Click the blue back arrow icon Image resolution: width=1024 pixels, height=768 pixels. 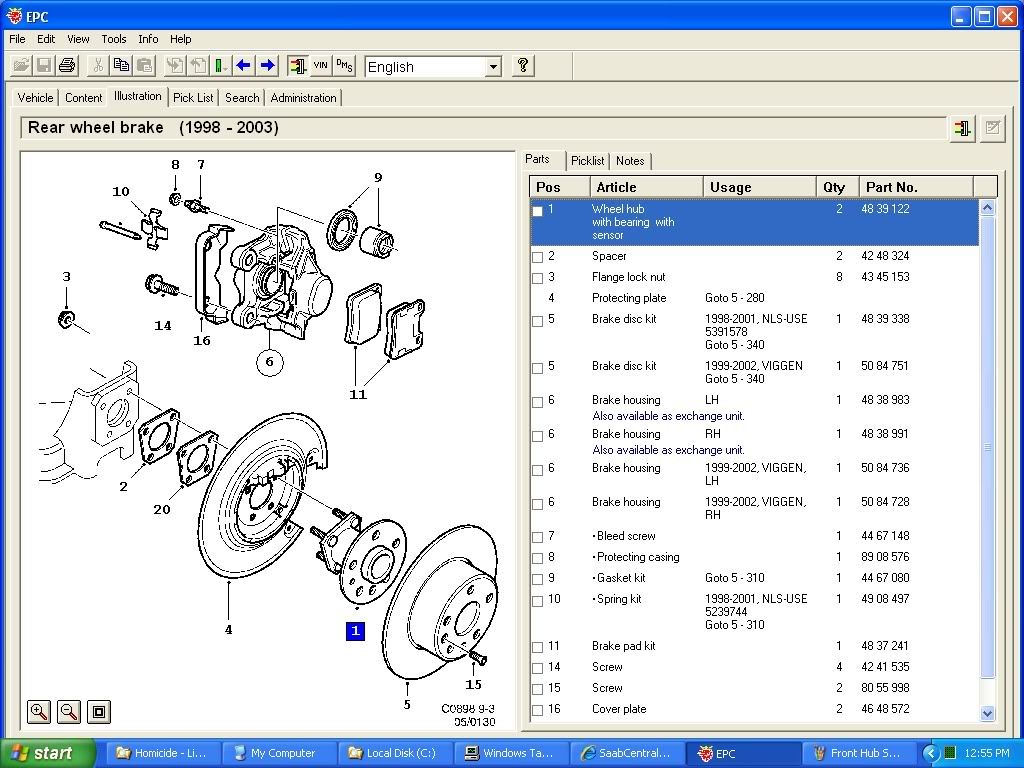[x=243, y=65]
